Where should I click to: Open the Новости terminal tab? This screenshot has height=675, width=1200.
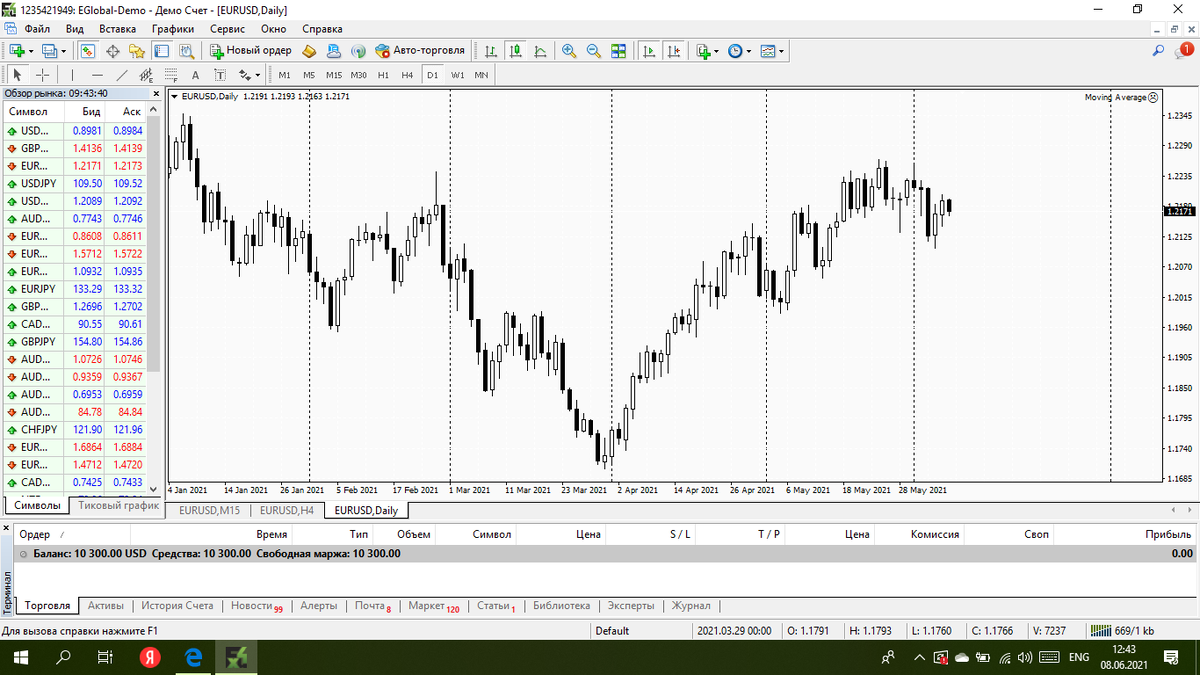[256, 605]
